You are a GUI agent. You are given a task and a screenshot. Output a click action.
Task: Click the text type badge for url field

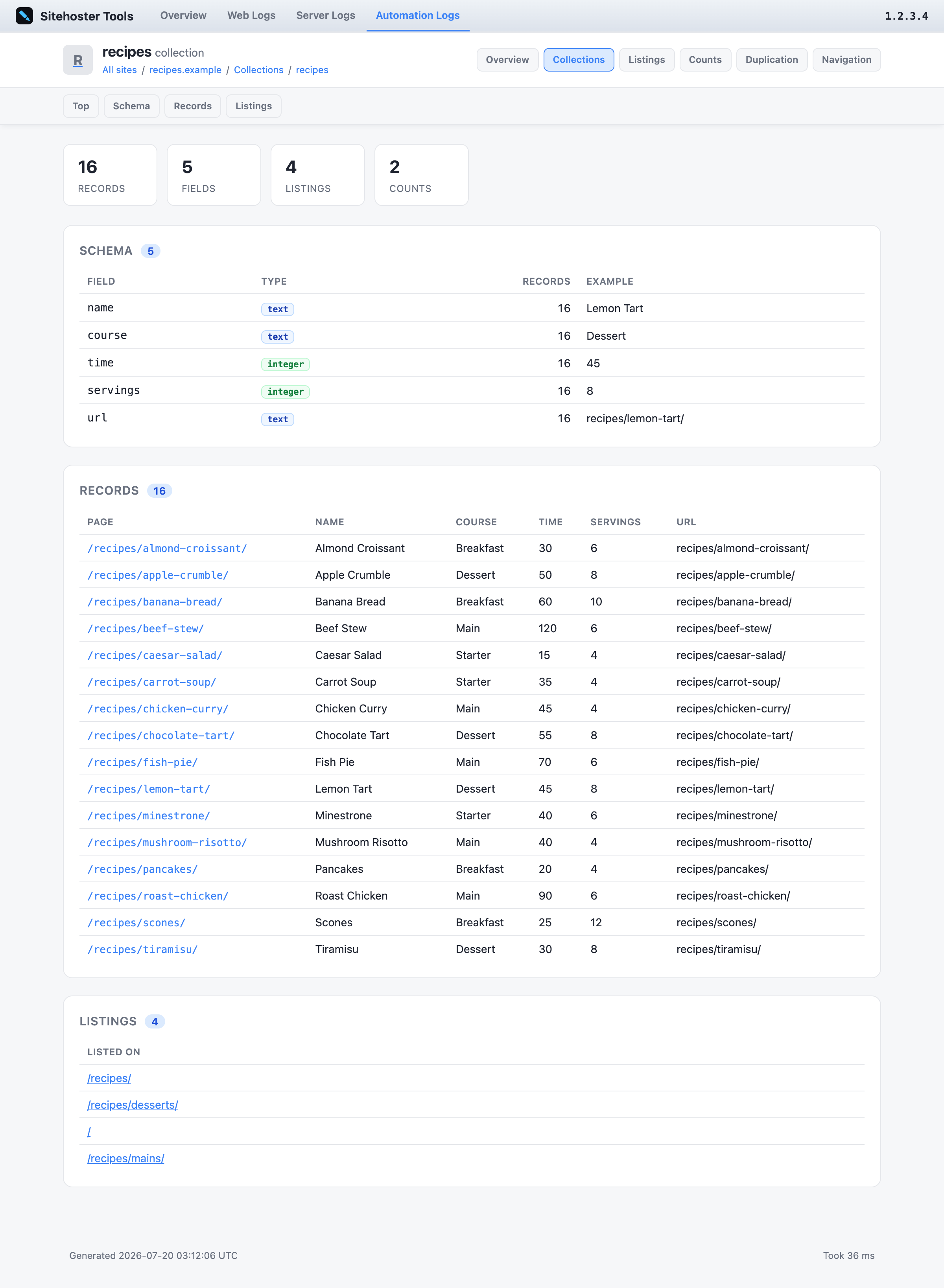click(x=278, y=419)
